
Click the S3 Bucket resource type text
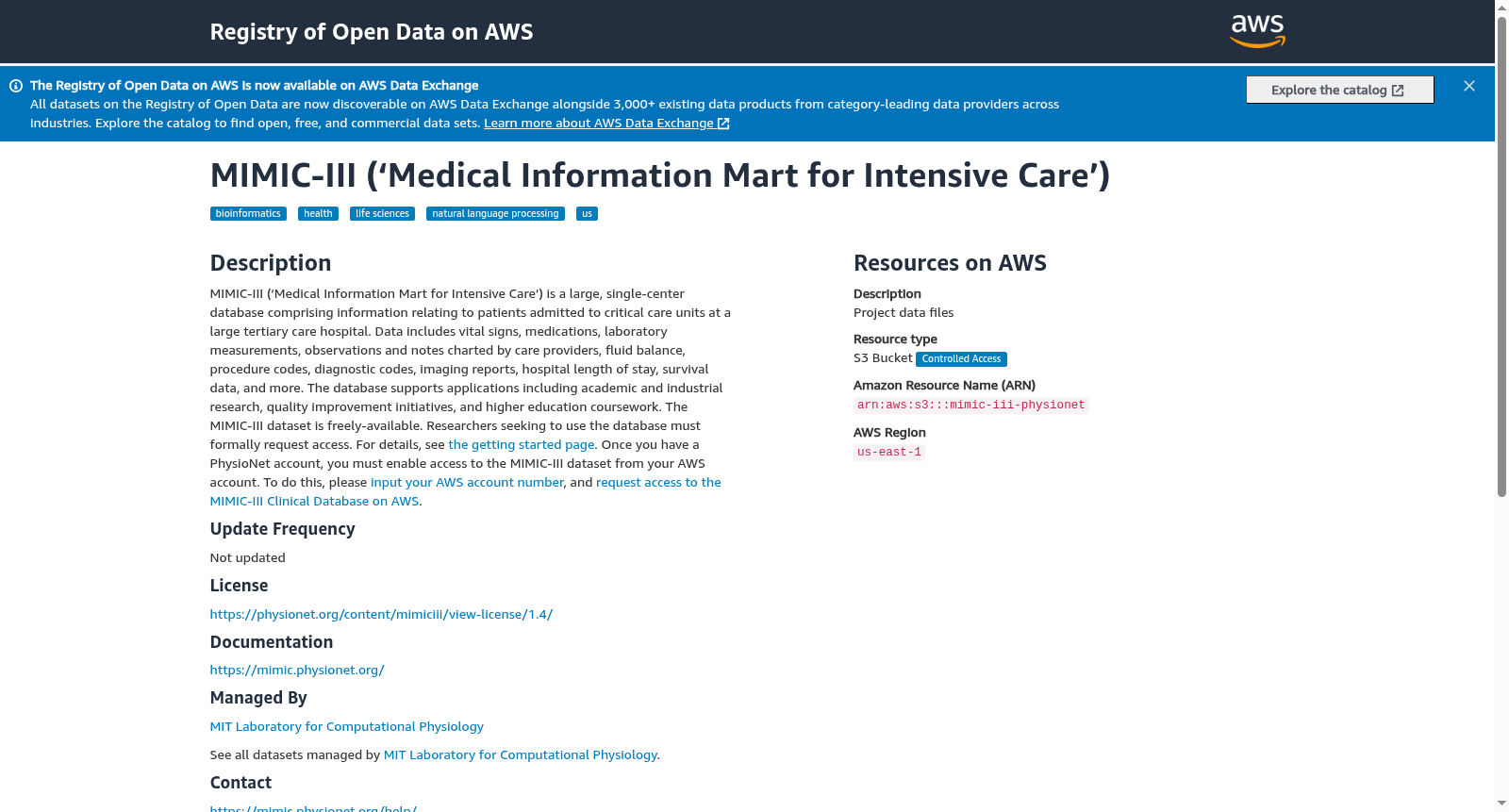coord(883,358)
